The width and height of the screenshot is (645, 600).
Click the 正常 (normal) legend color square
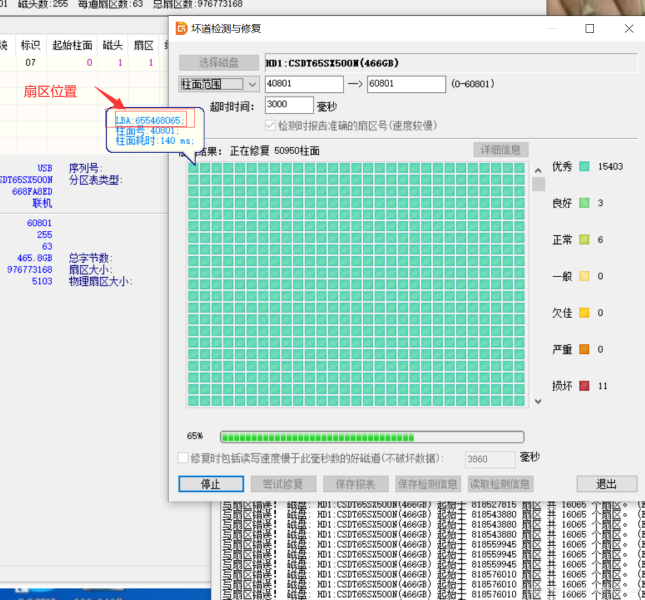[584, 240]
